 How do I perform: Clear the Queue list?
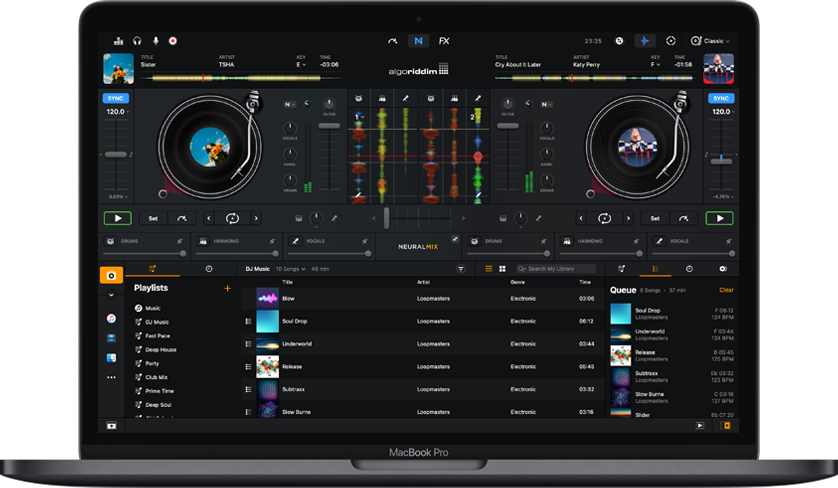pos(726,290)
